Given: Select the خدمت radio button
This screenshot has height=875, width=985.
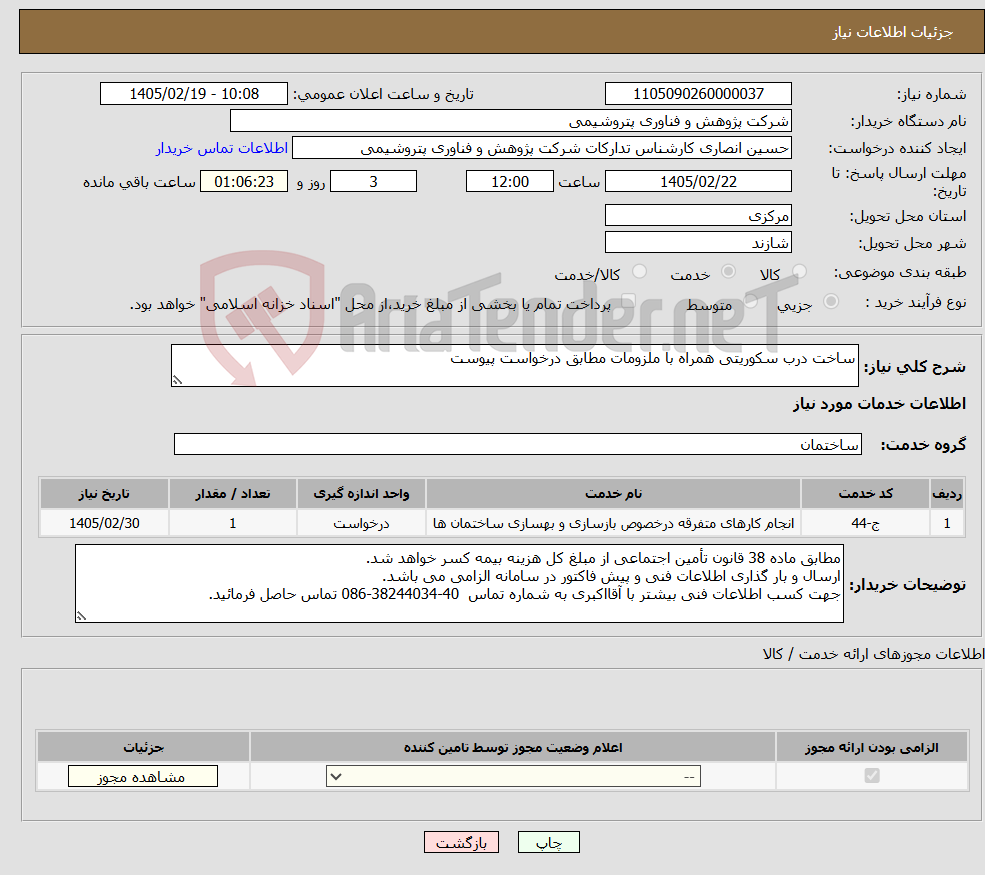Looking at the screenshot, I should pos(729,272).
